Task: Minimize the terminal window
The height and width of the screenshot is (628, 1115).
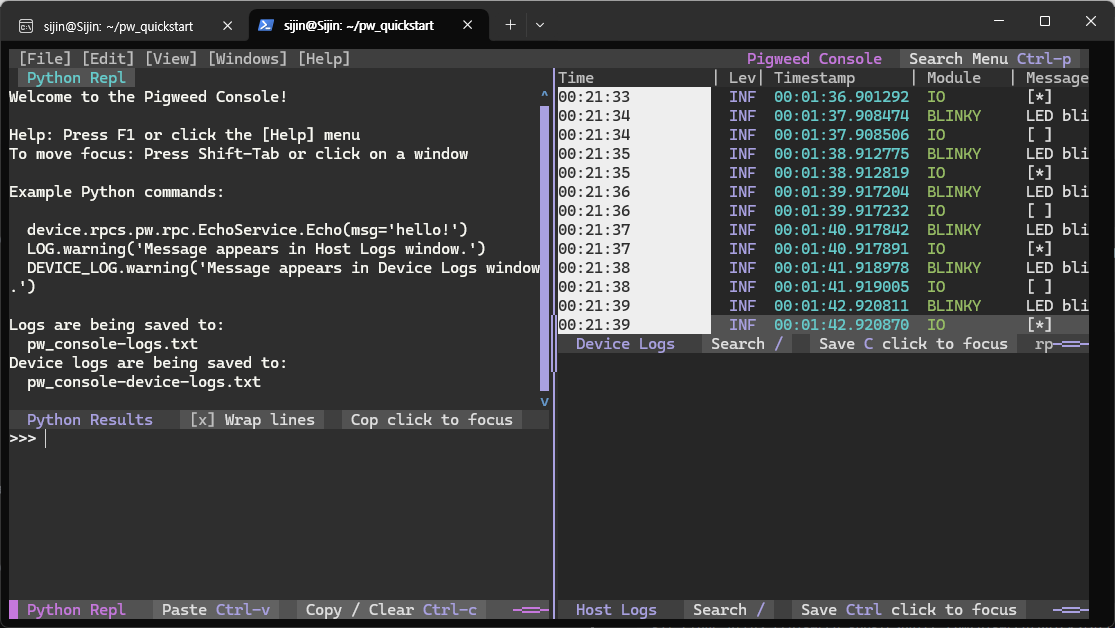Action: click(999, 21)
